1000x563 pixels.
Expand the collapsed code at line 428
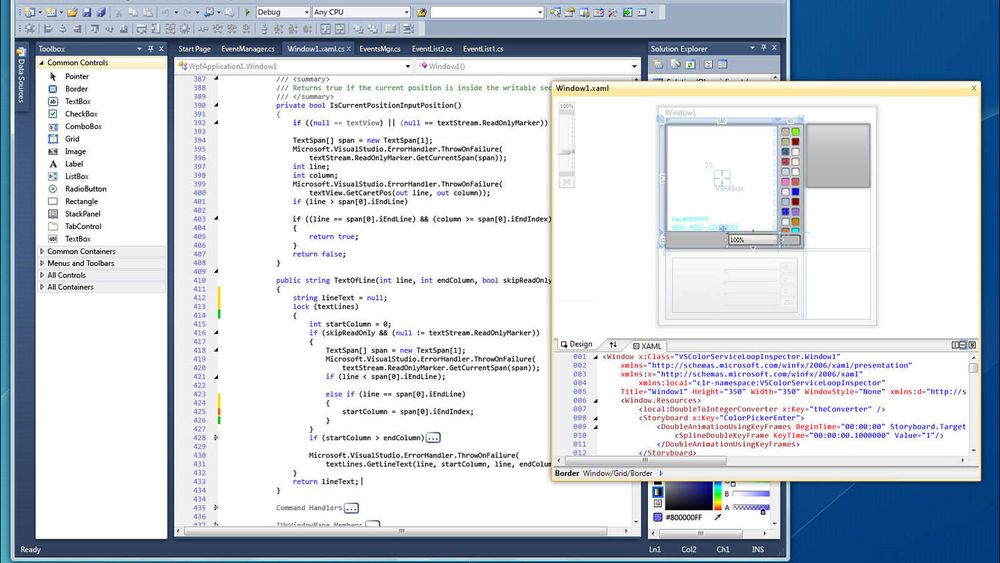(x=216, y=437)
